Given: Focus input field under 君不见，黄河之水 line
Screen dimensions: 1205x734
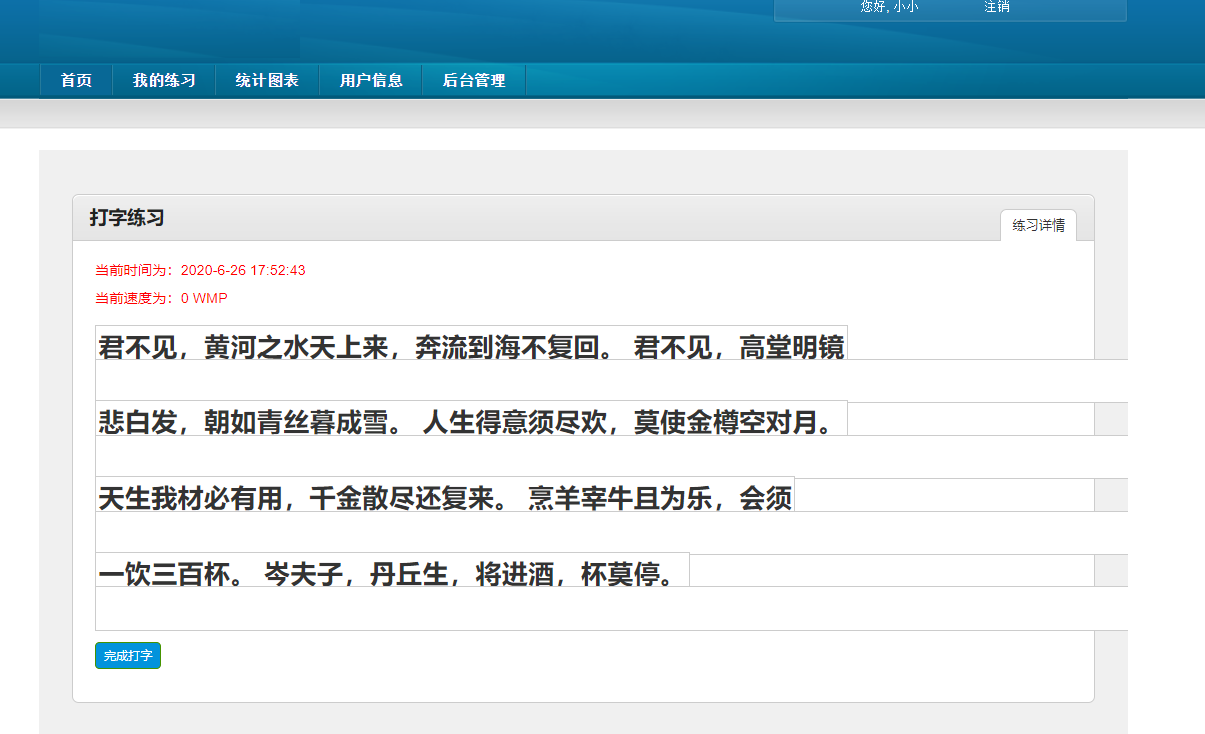Looking at the screenshot, I should coord(612,381).
